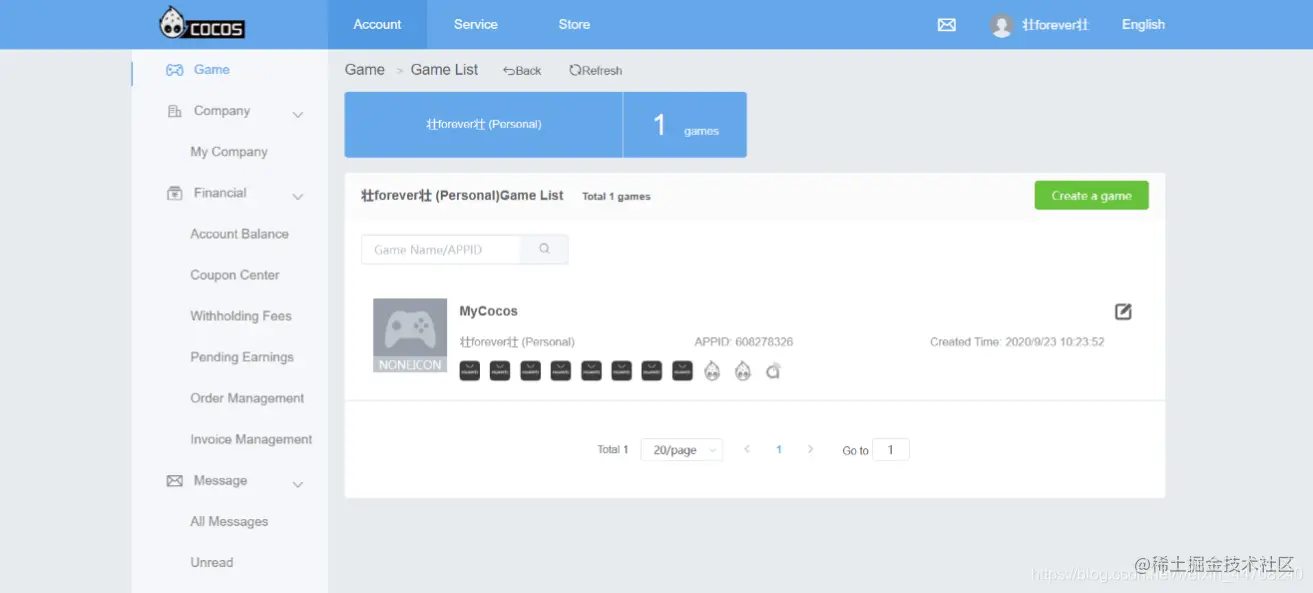Open Unread messages in sidebar
Screen dimensions: 1313x593
pyautogui.click(x=211, y=563)
